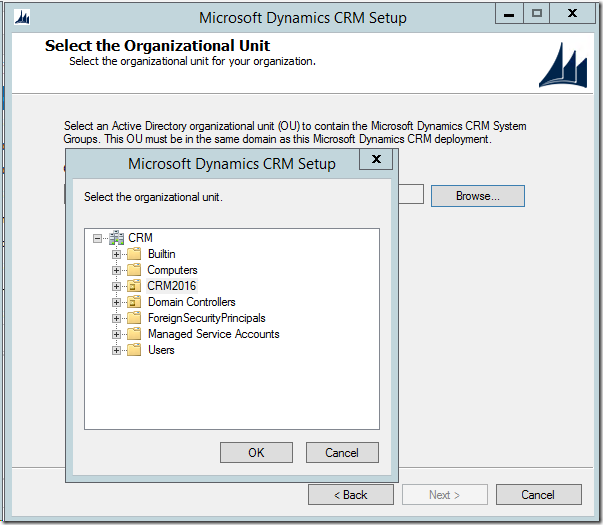Viewport: 603px width, 525px height.
Task: Click the organizational unit text field
Action: pos(411,194)
